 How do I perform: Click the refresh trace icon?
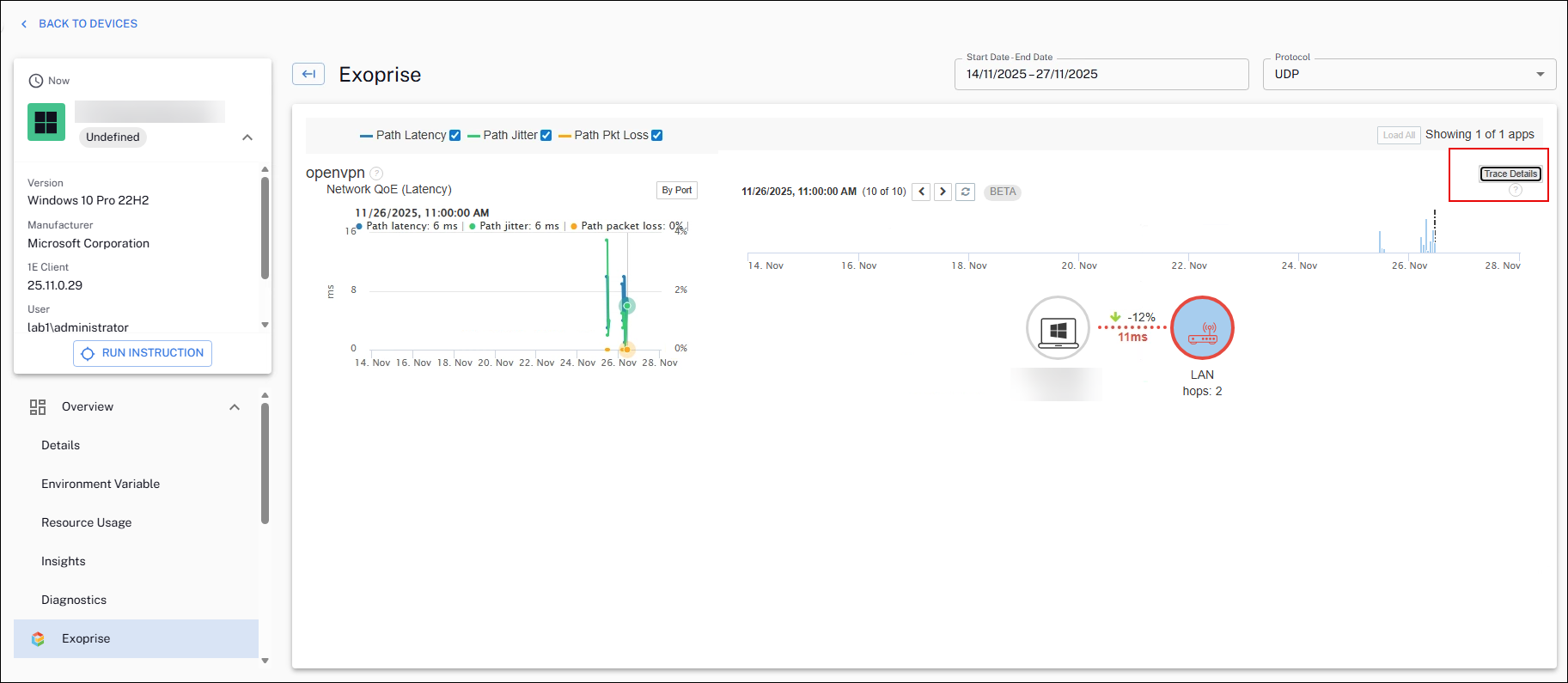965,192
